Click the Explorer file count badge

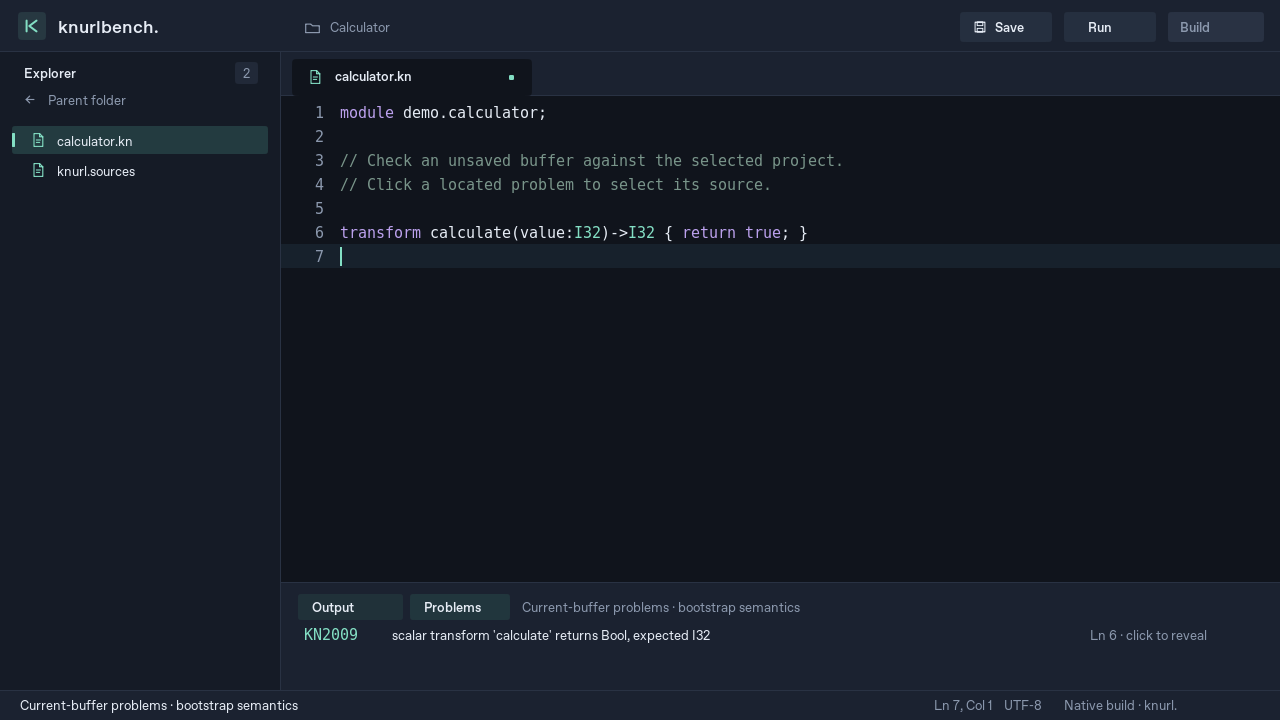point(246,73)
